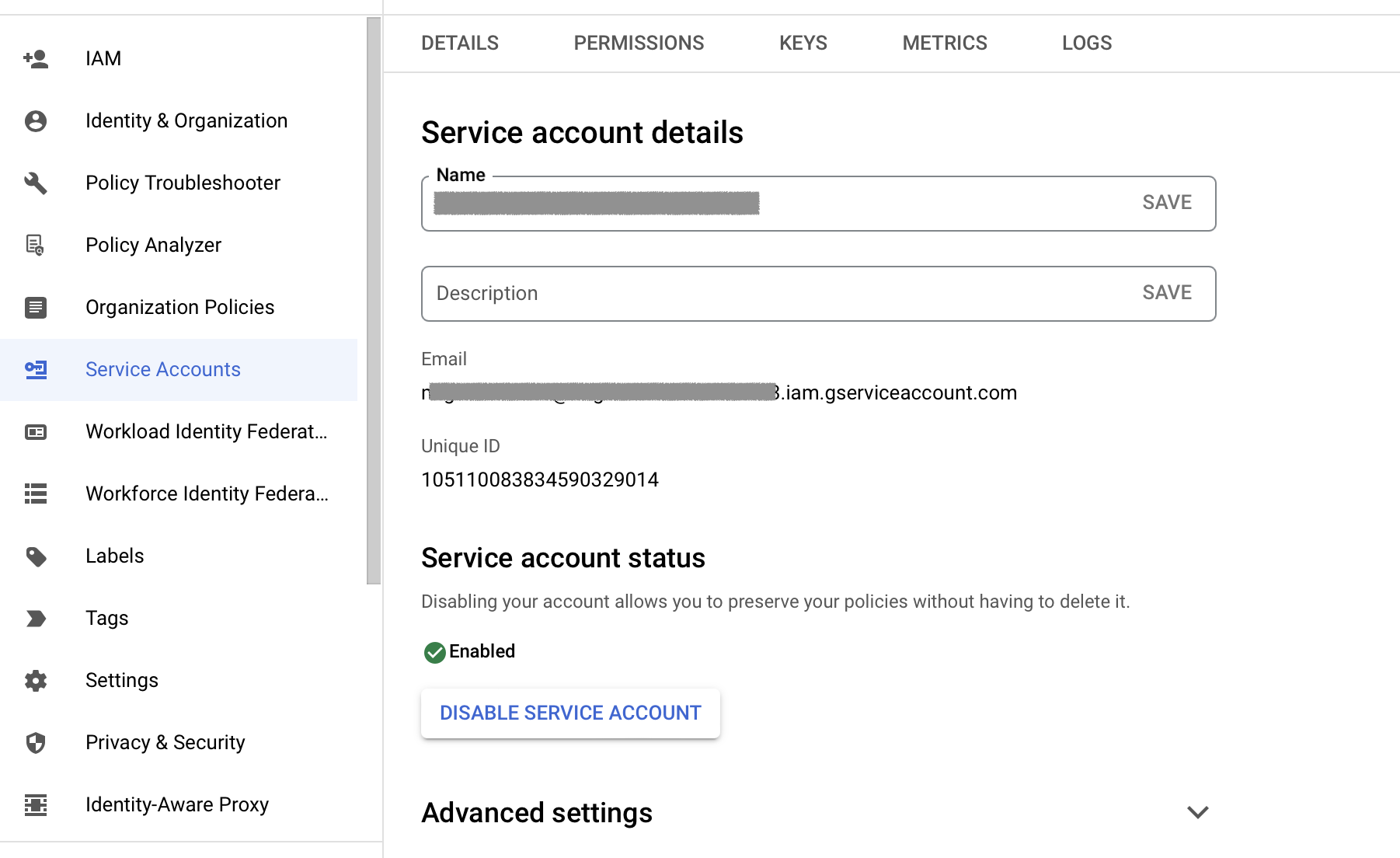This screenshot has height=858, width=1400.
Task: Click the green Enabled status checkmark
Action: [x=435, y=652]
